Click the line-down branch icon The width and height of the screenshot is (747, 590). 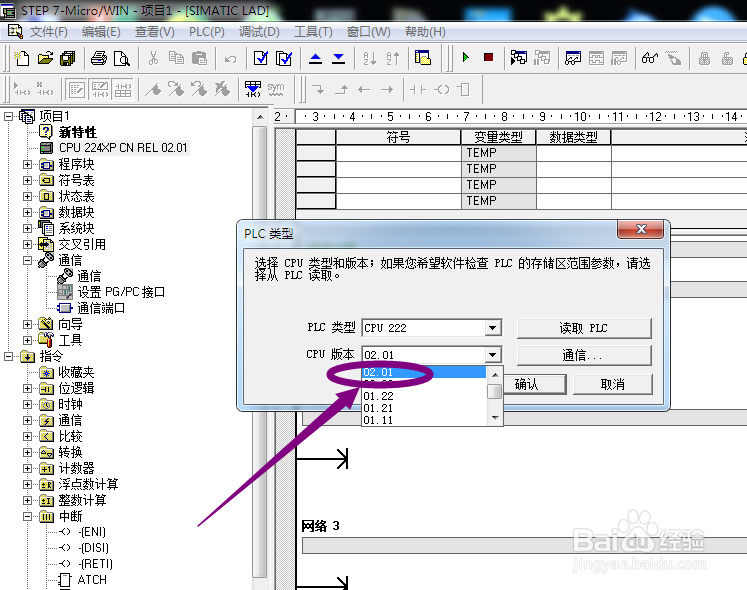pyautogui.click(x=318, y=89)
